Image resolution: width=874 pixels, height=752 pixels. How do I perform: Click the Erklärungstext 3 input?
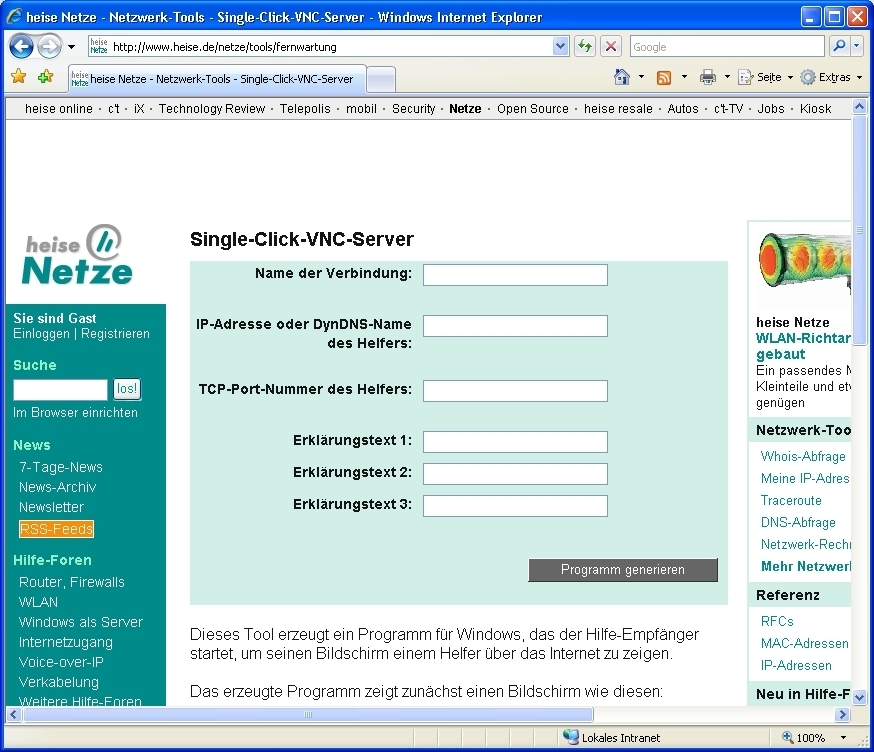(515, 506)
